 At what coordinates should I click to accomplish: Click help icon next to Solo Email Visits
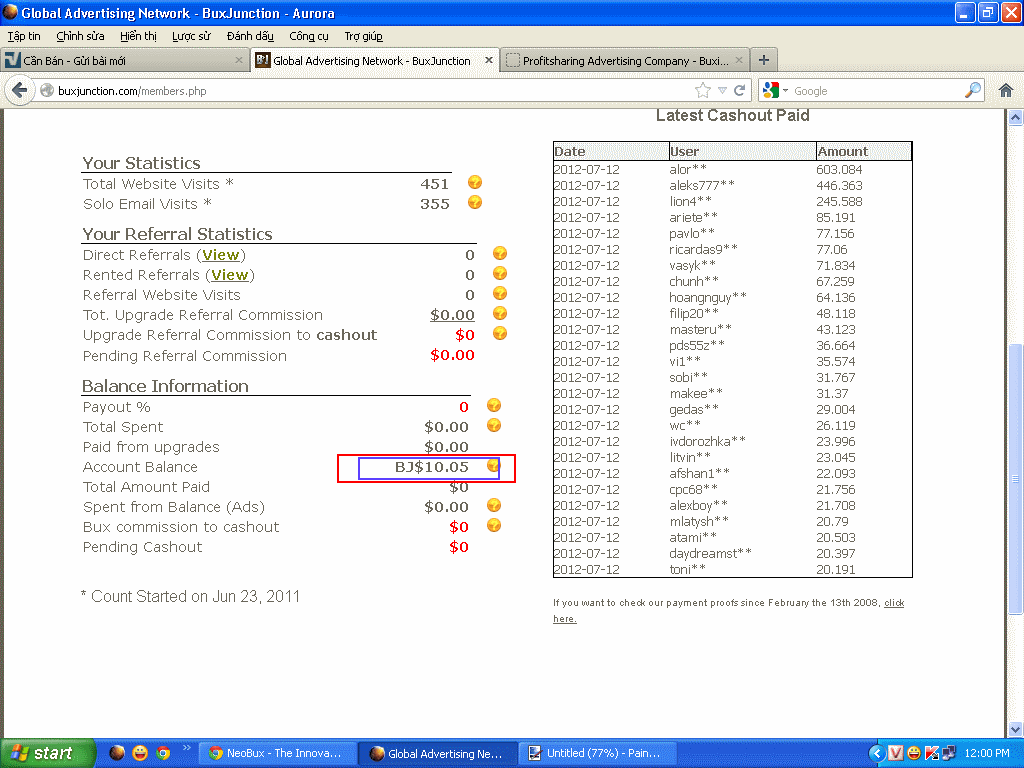click(x=475, y=202)
